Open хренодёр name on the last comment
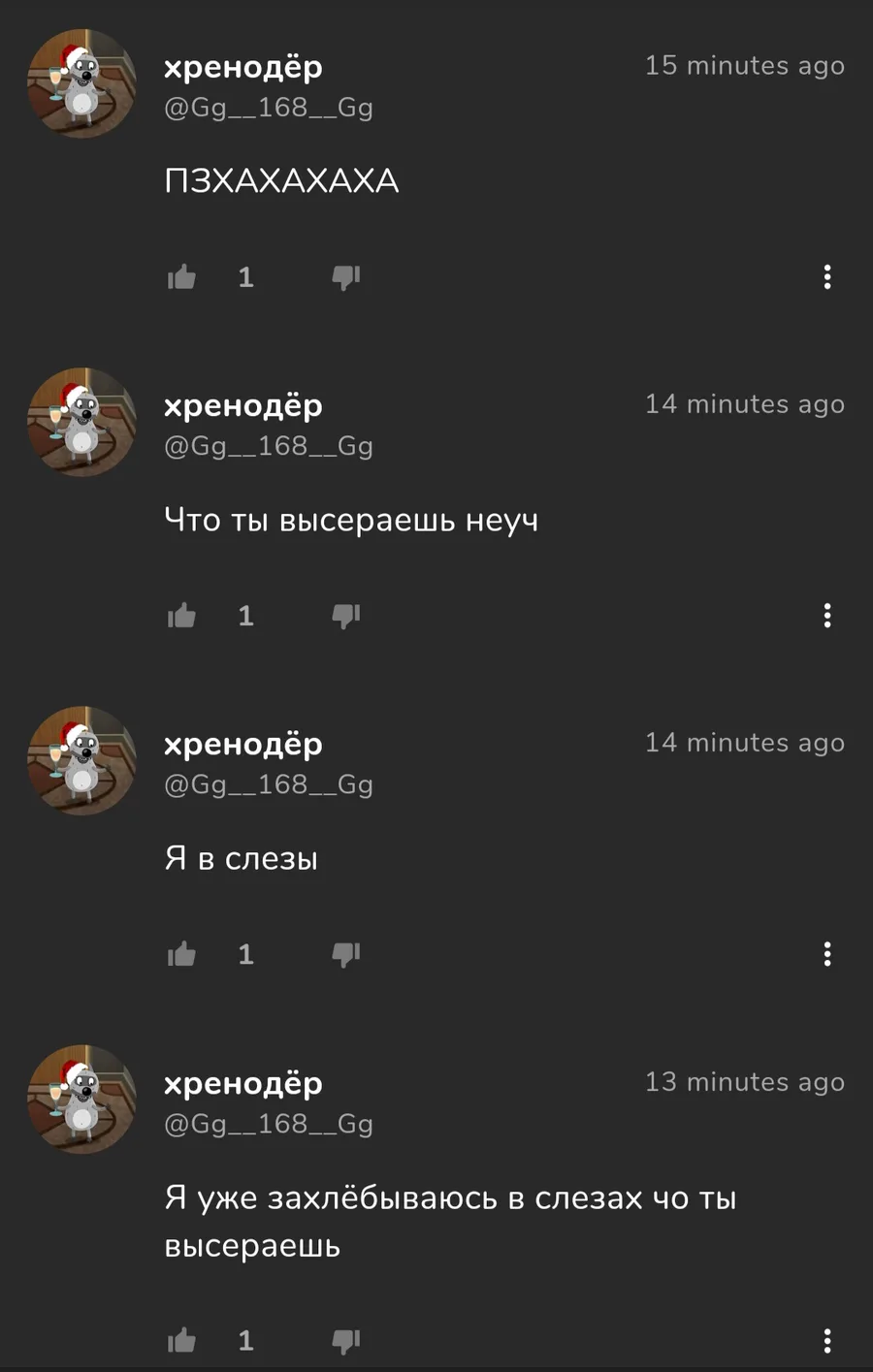Image resolution: width=873 pixels, height=1372 pixels. [243, 1083]
